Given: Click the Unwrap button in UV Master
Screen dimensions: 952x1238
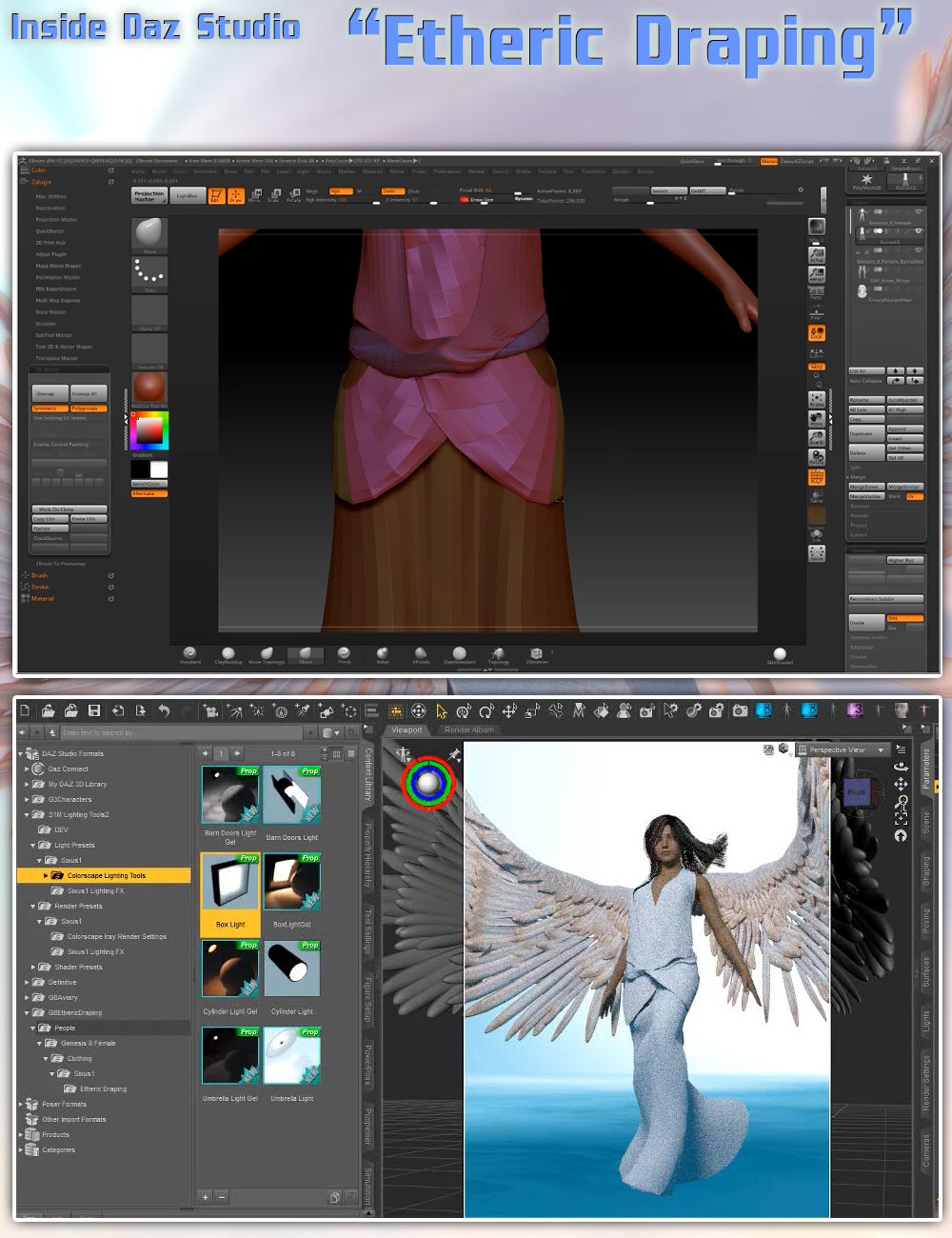Looking at the screenshot, I should click(50, 393).
